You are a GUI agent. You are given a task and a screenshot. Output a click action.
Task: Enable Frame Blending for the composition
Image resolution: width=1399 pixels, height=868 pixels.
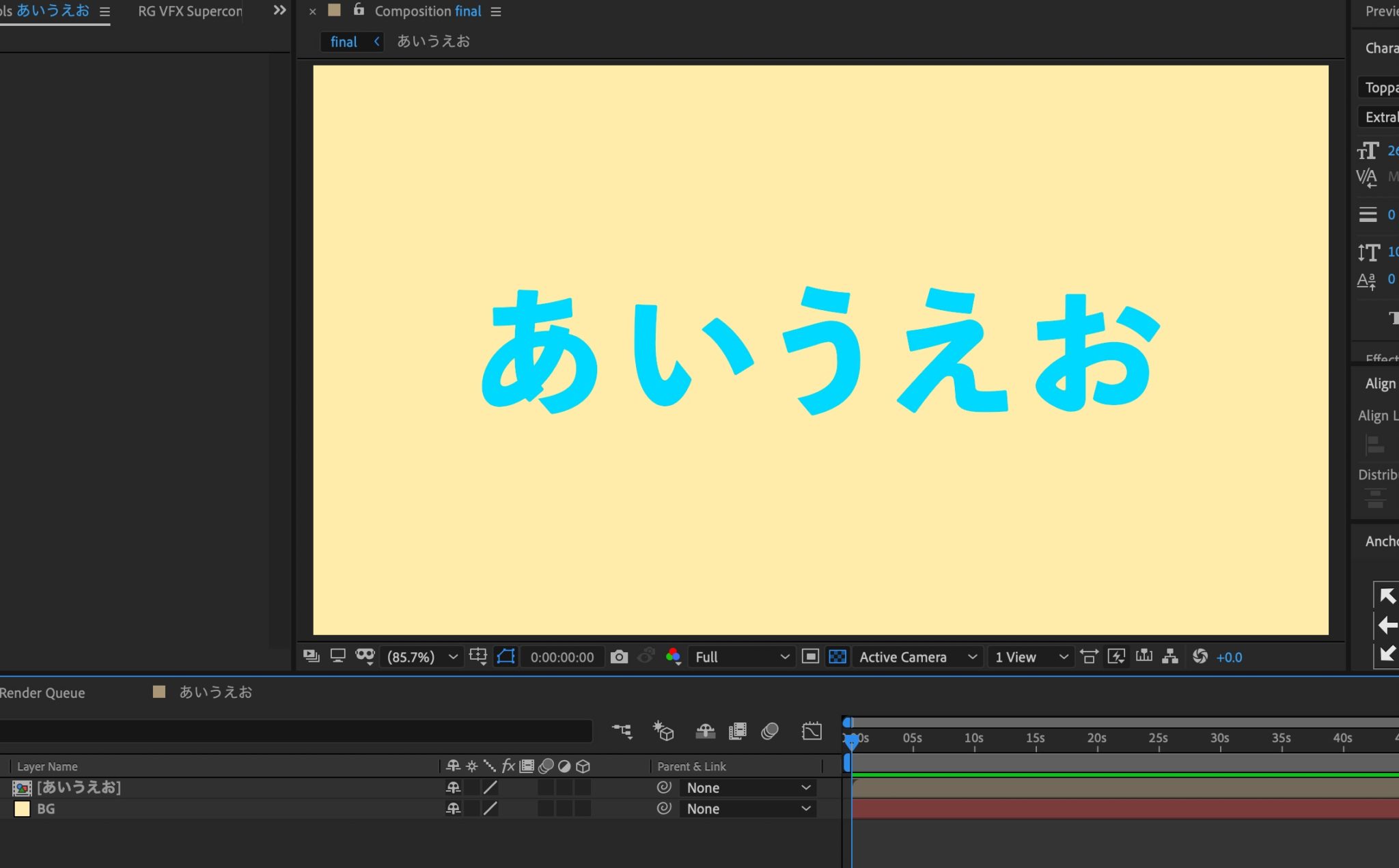tap(738, 731)
